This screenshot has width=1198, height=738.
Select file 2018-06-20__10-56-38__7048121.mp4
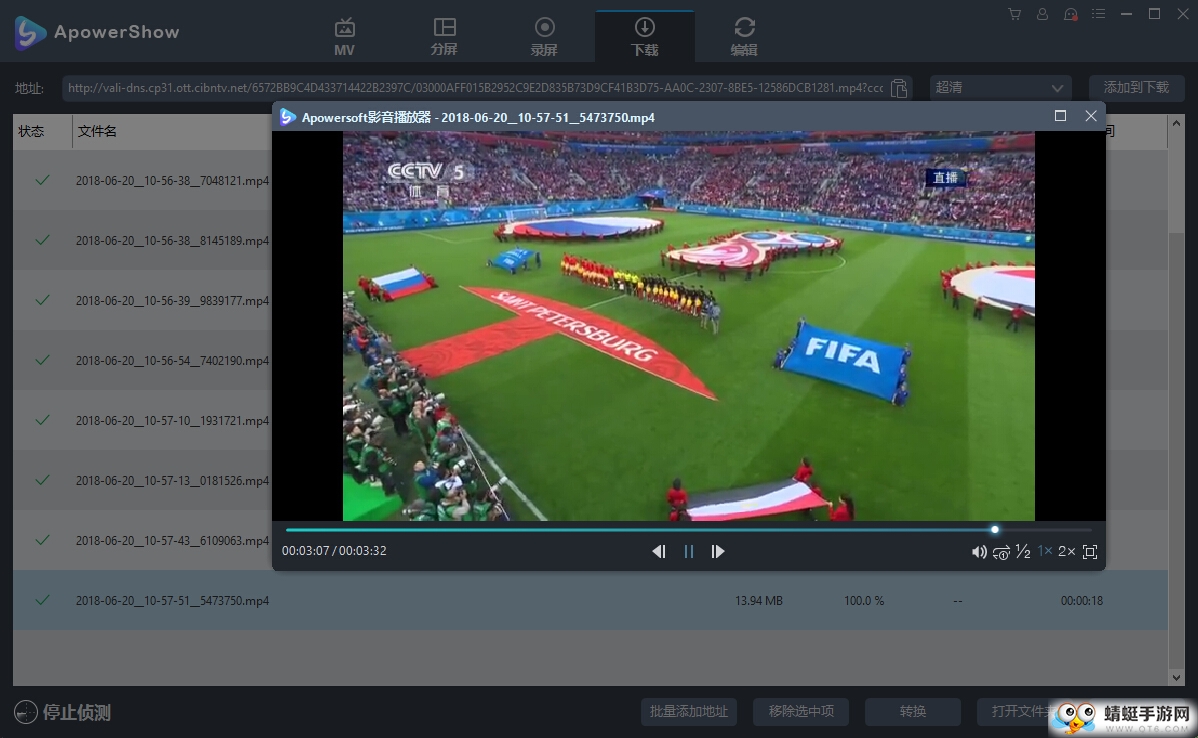[x=172, y=181]
